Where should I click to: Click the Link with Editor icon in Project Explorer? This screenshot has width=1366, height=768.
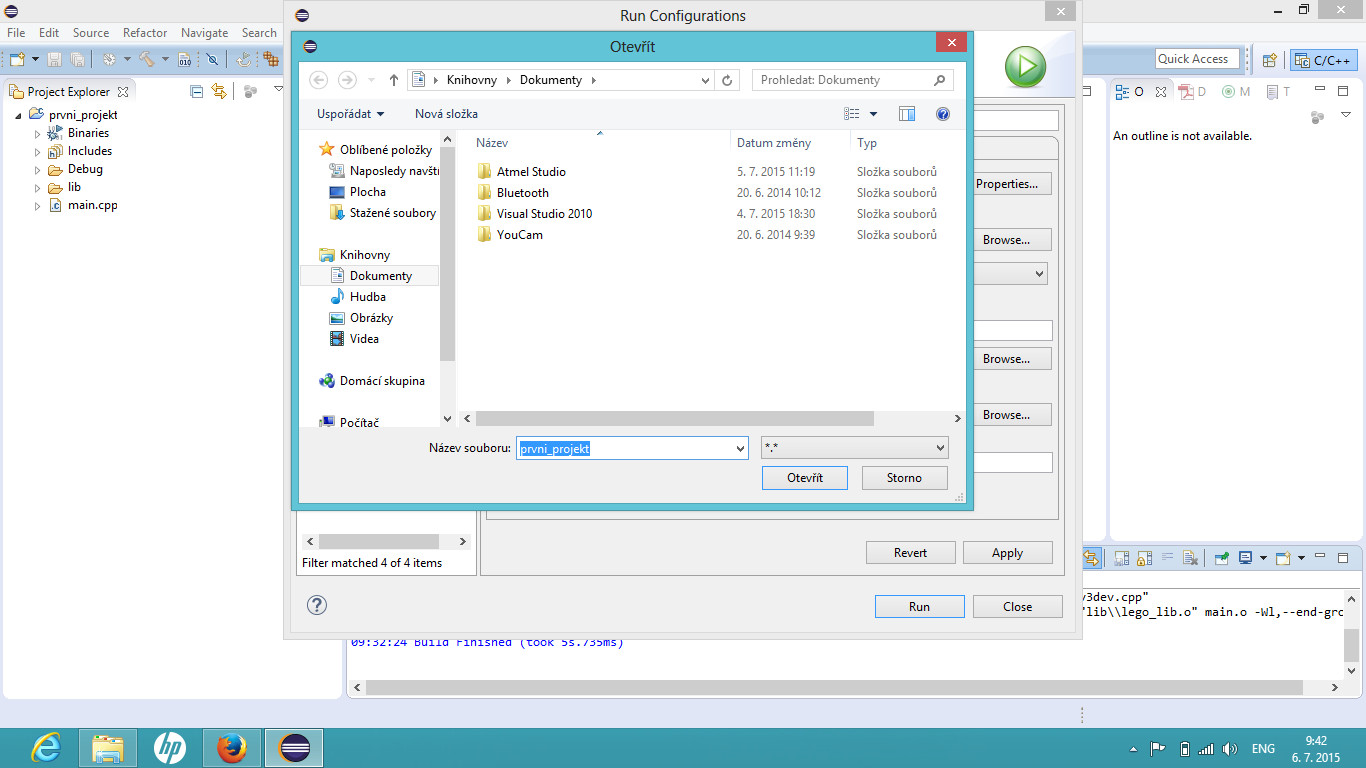pos(218,91)
